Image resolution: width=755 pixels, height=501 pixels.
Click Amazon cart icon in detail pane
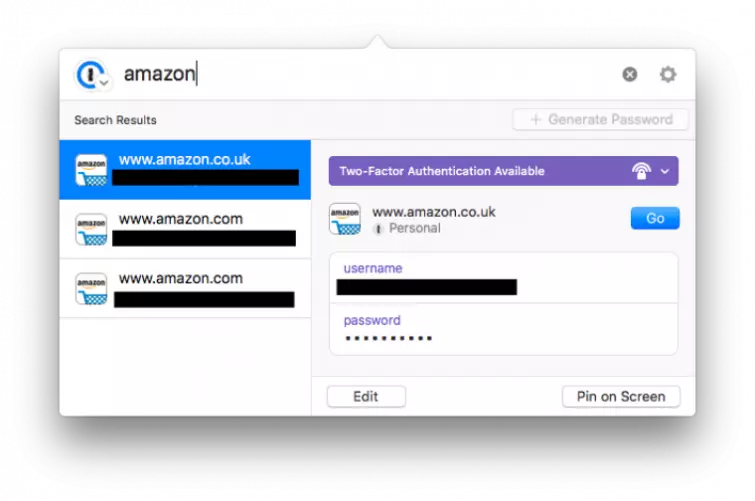pos(345,219)
